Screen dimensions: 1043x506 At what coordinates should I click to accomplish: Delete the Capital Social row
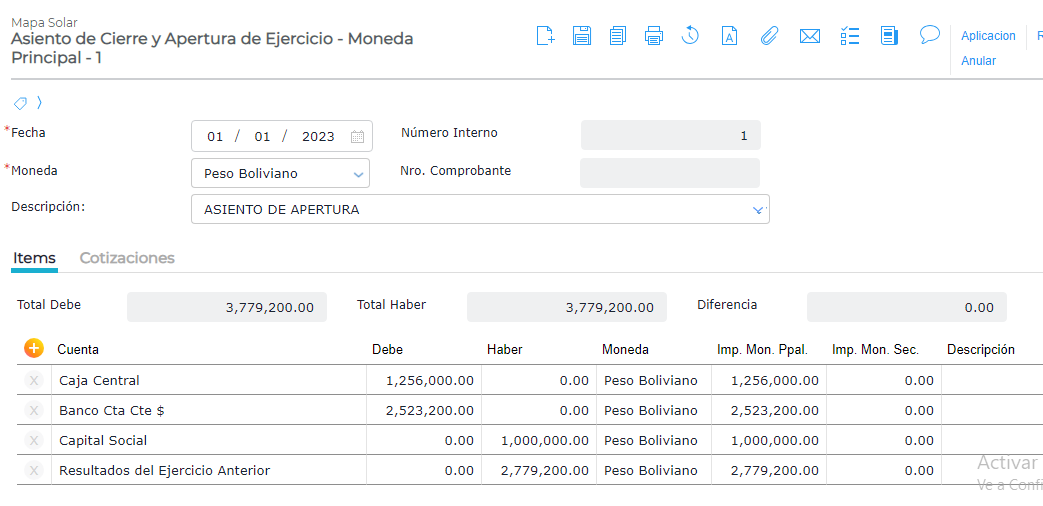(x=34, y=441)
